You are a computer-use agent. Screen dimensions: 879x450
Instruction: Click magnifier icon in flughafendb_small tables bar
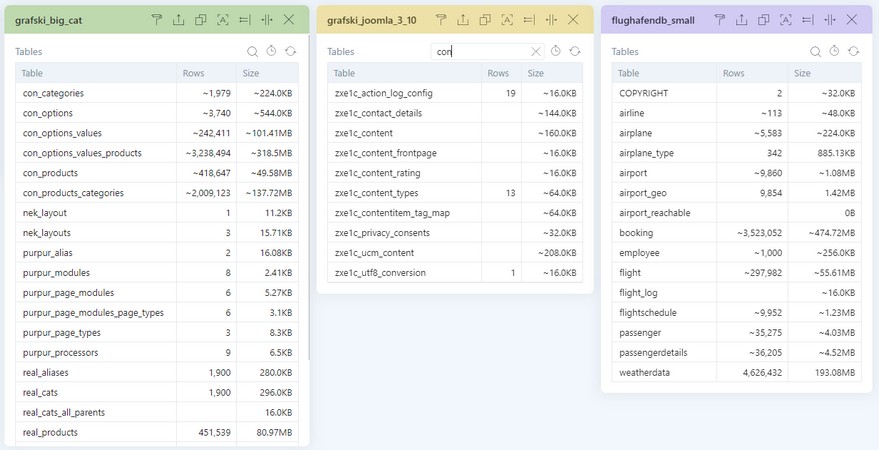[816, 51]
